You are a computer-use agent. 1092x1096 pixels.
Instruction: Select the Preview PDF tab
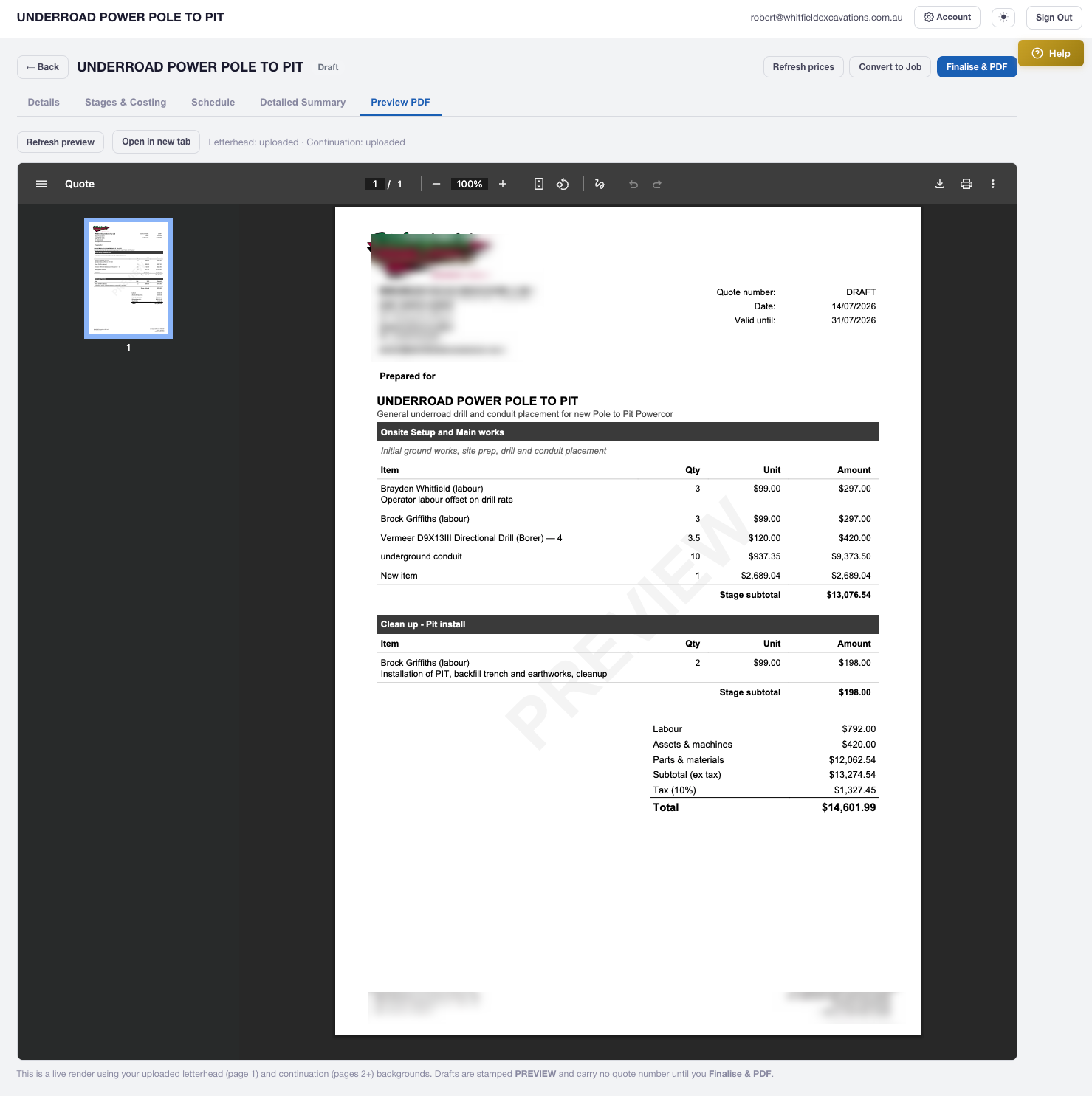click(x=400, y=103)
